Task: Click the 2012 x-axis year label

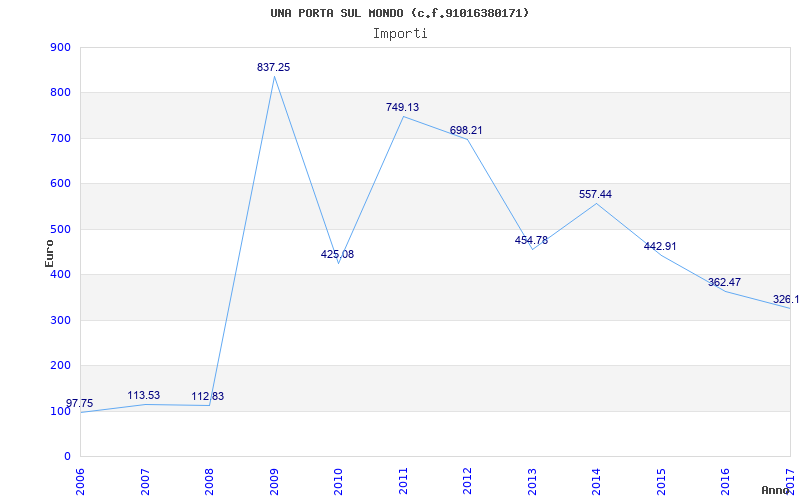Action: 468,481
